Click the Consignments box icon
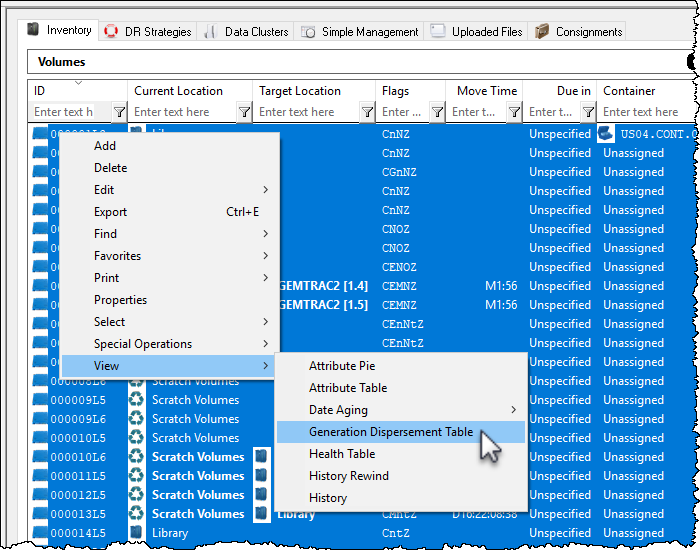 542,31
